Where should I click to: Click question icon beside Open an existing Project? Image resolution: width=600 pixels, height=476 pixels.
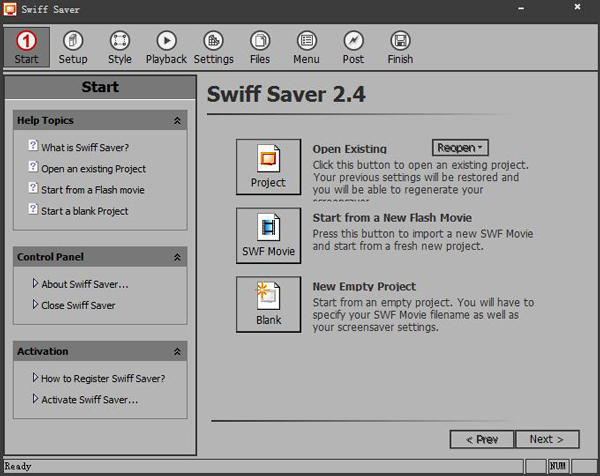[33, 166]
